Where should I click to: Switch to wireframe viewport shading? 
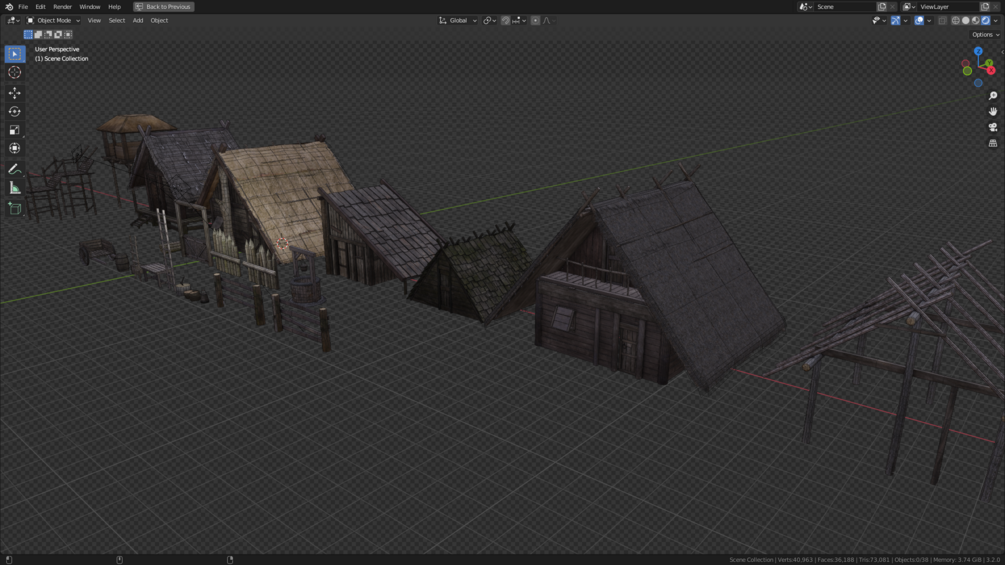956,20
